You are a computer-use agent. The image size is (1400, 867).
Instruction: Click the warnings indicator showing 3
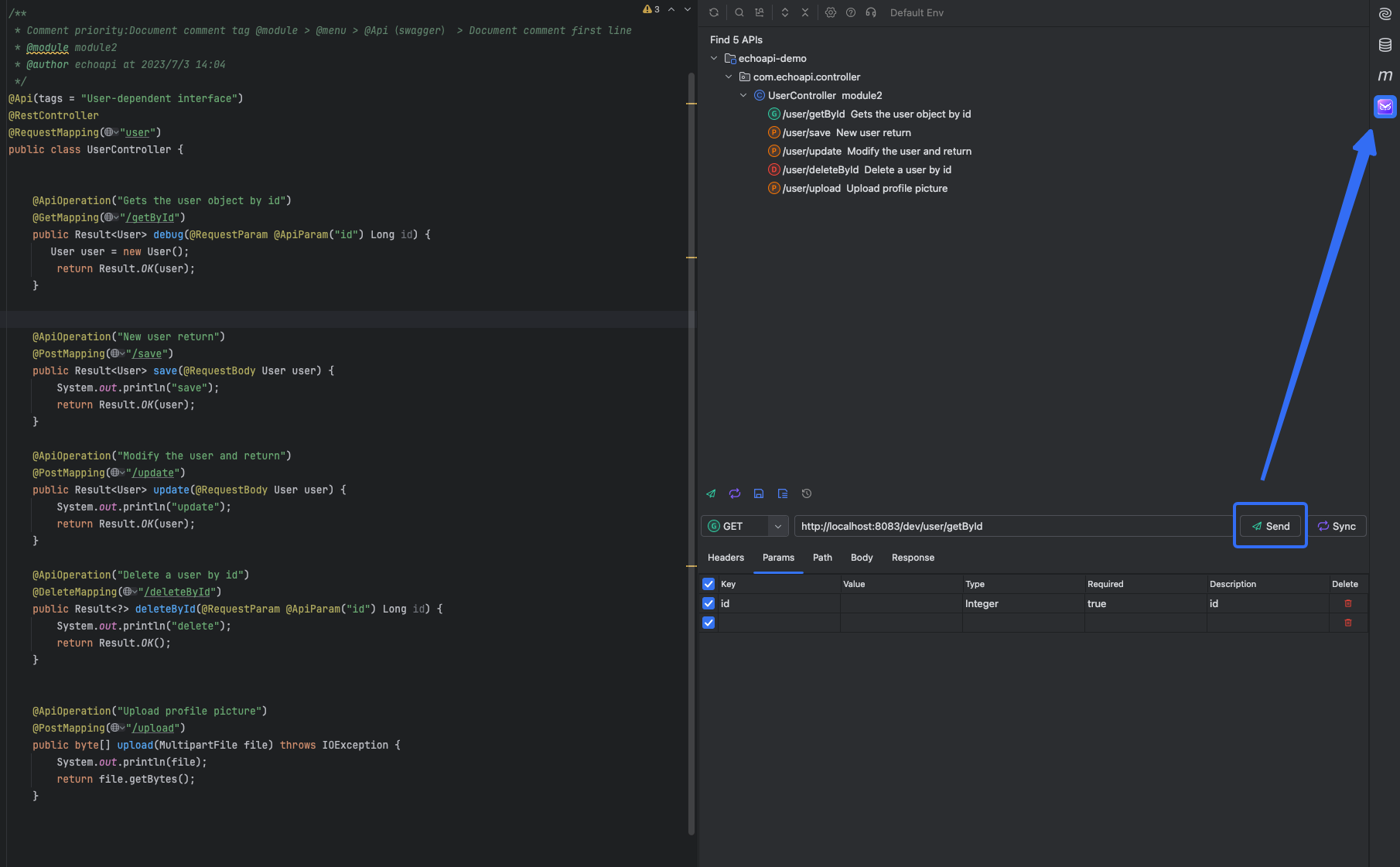pos(651,9)
